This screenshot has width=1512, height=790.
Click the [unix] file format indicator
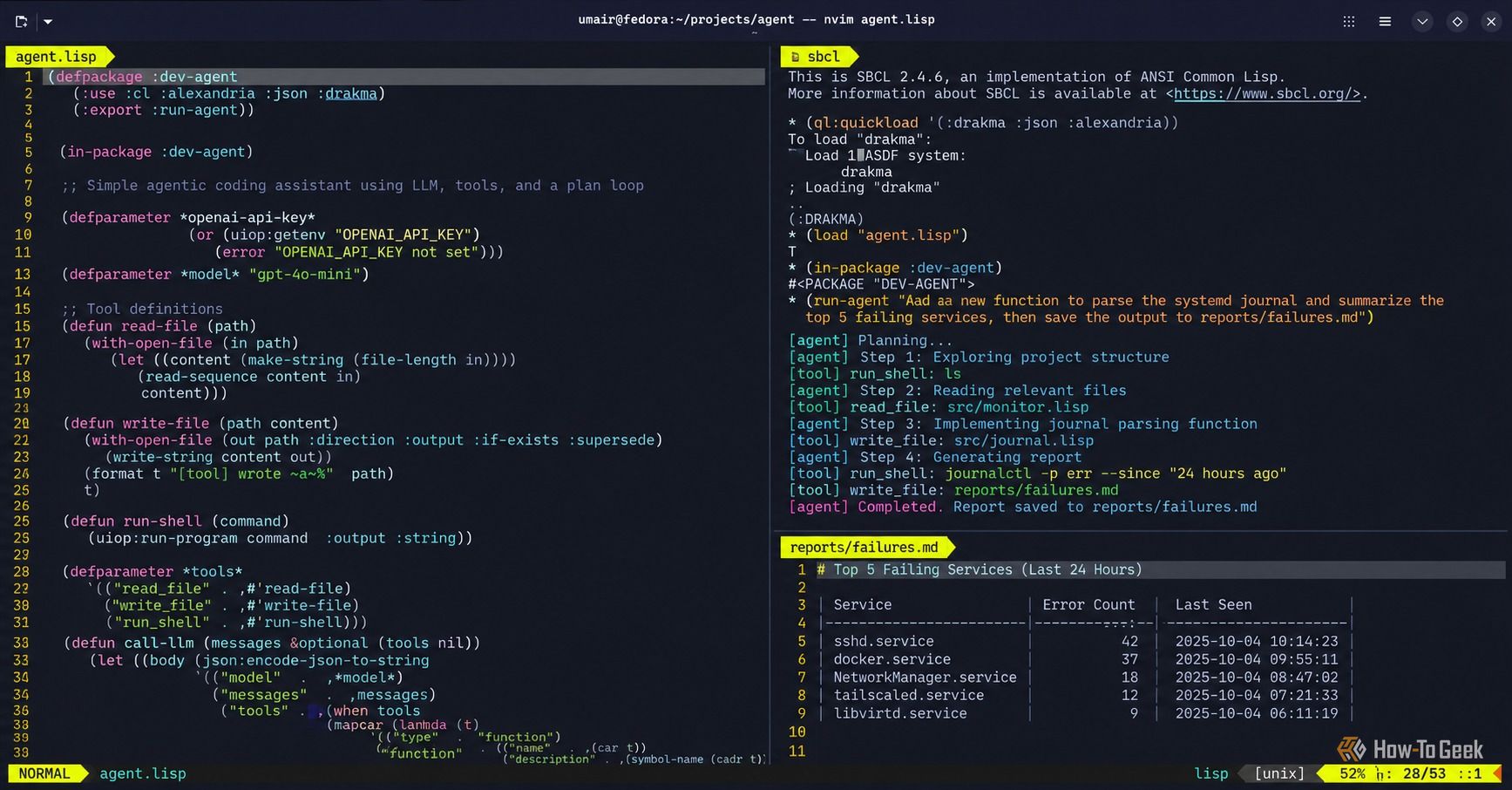[1278, 773]
